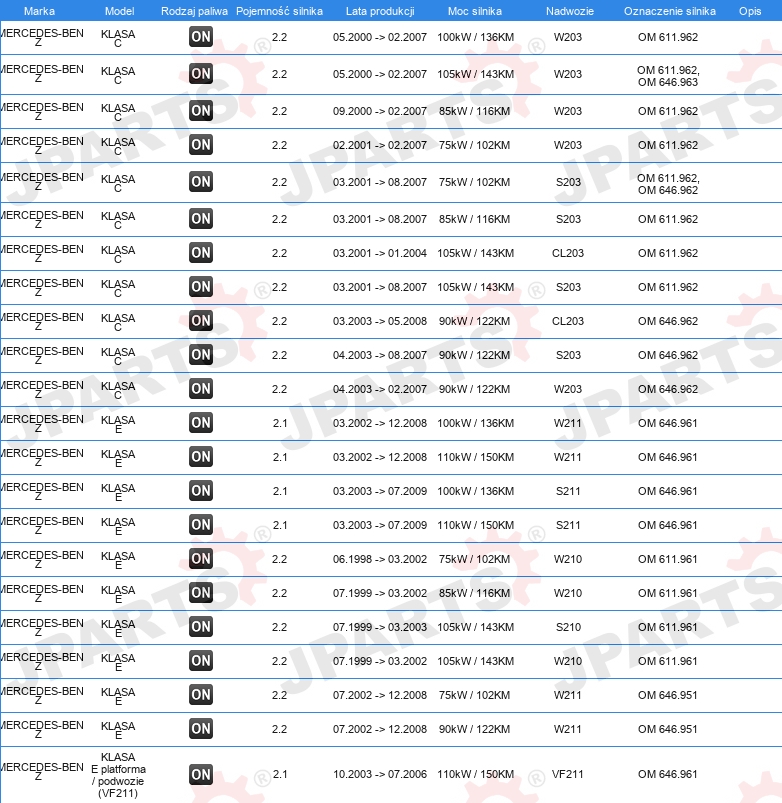This screenshot has height=803, width=782.
Task: Select the S210 body cell
Action: tap(568, 627)
